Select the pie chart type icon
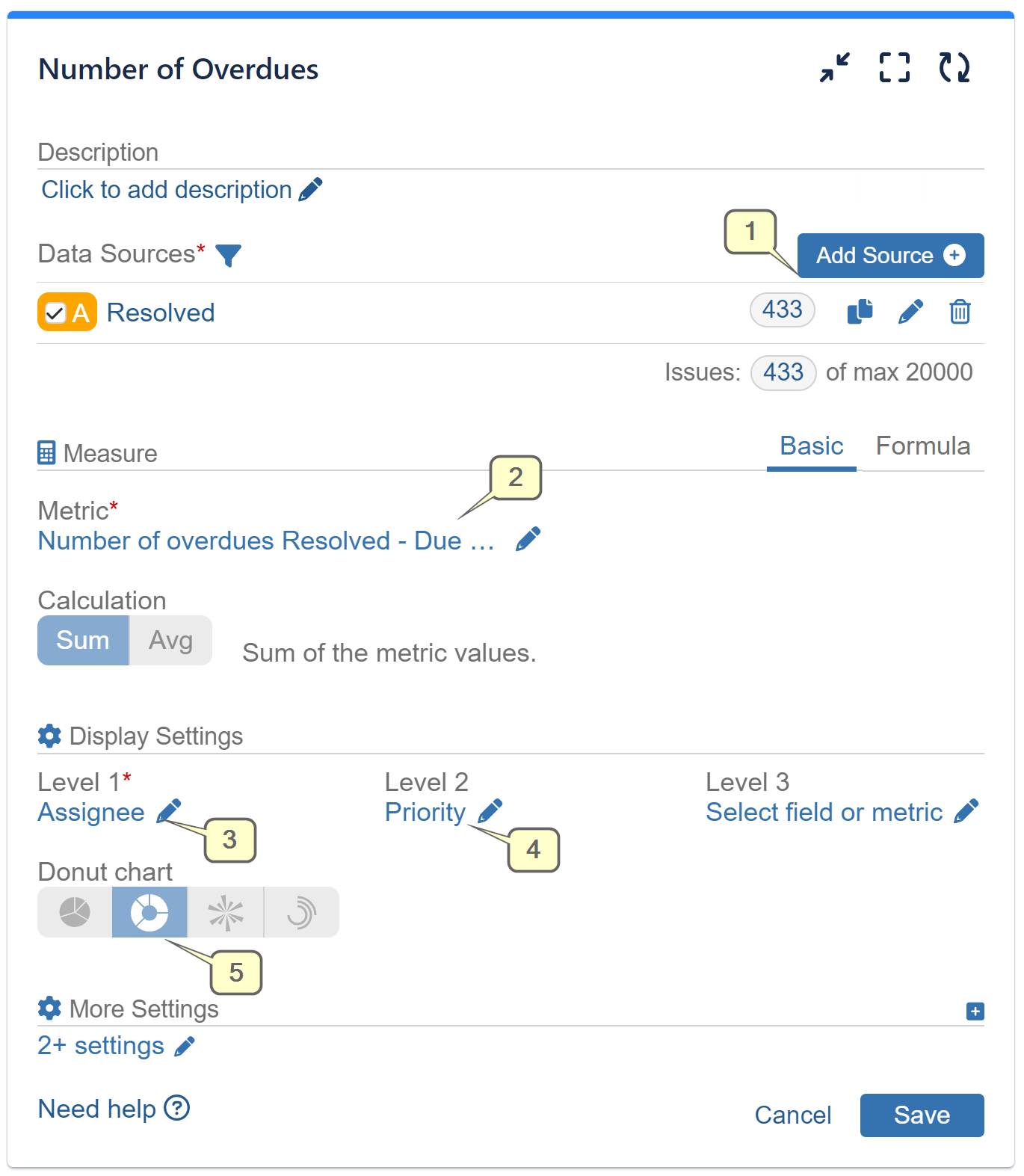 (x=75, y=912)
